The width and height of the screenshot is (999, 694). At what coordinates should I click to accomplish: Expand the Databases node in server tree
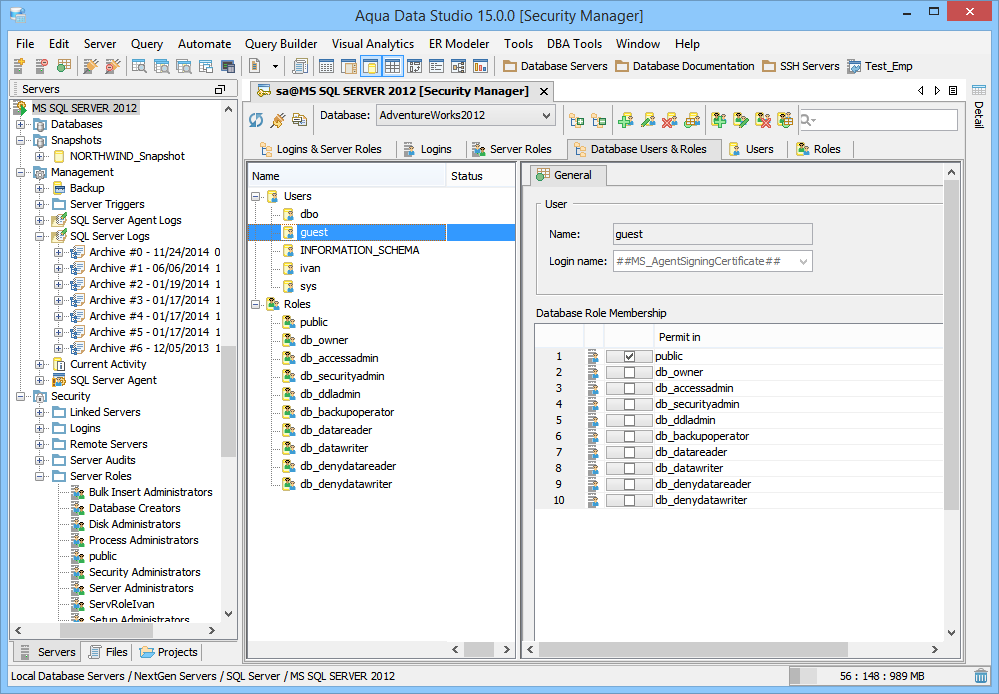(x=21, y=124)
